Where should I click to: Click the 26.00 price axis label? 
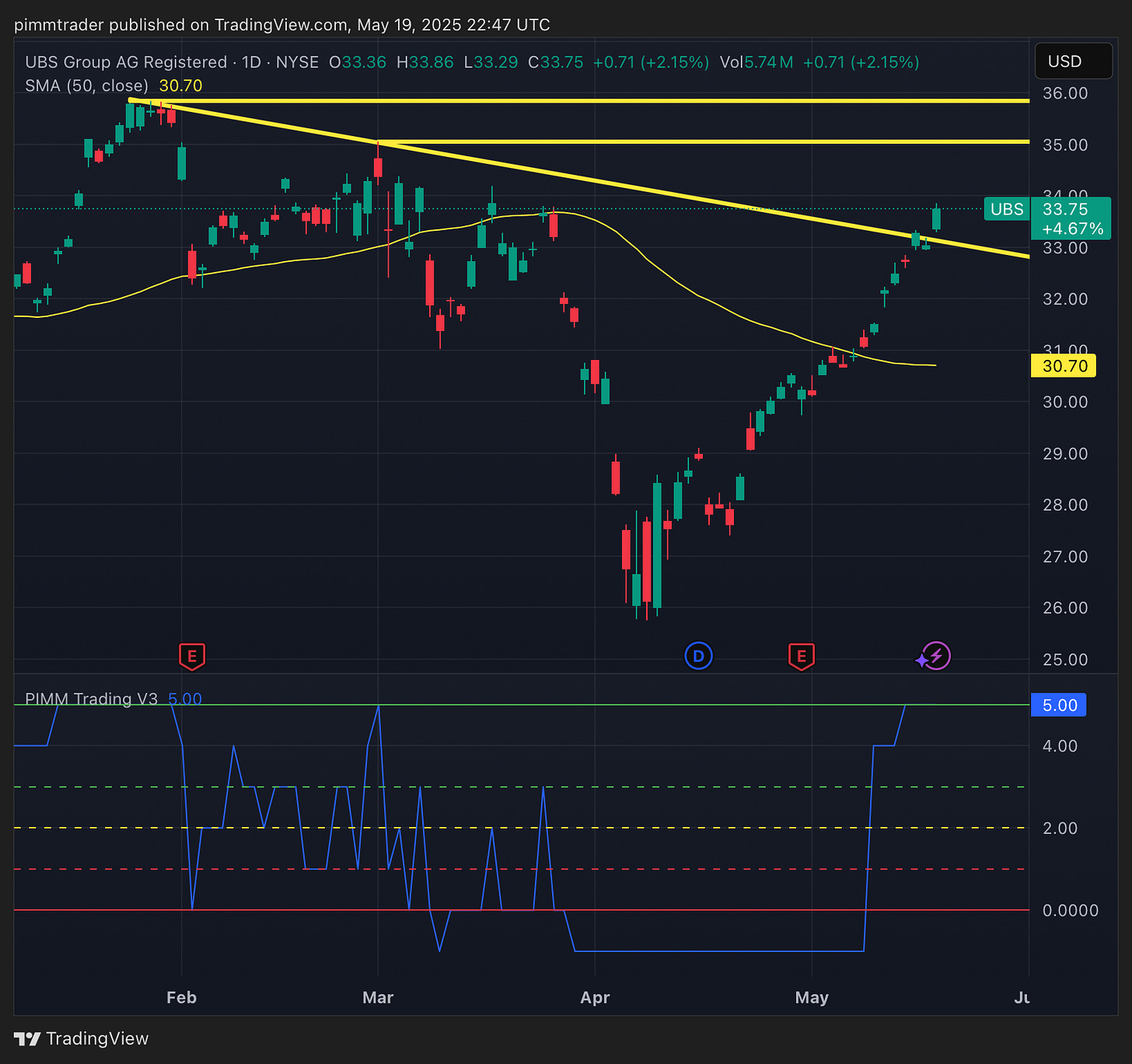point(1064,608)
